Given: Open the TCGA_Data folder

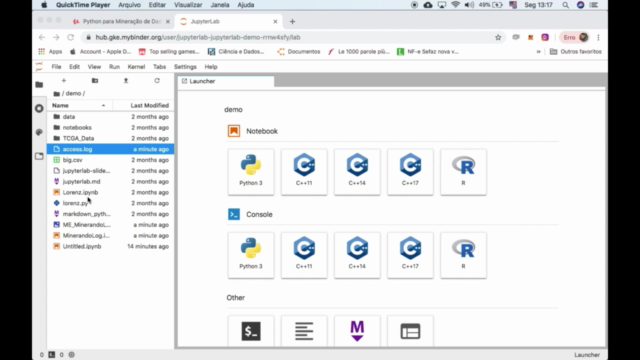Looking at the screenshot, I should 110,138.
